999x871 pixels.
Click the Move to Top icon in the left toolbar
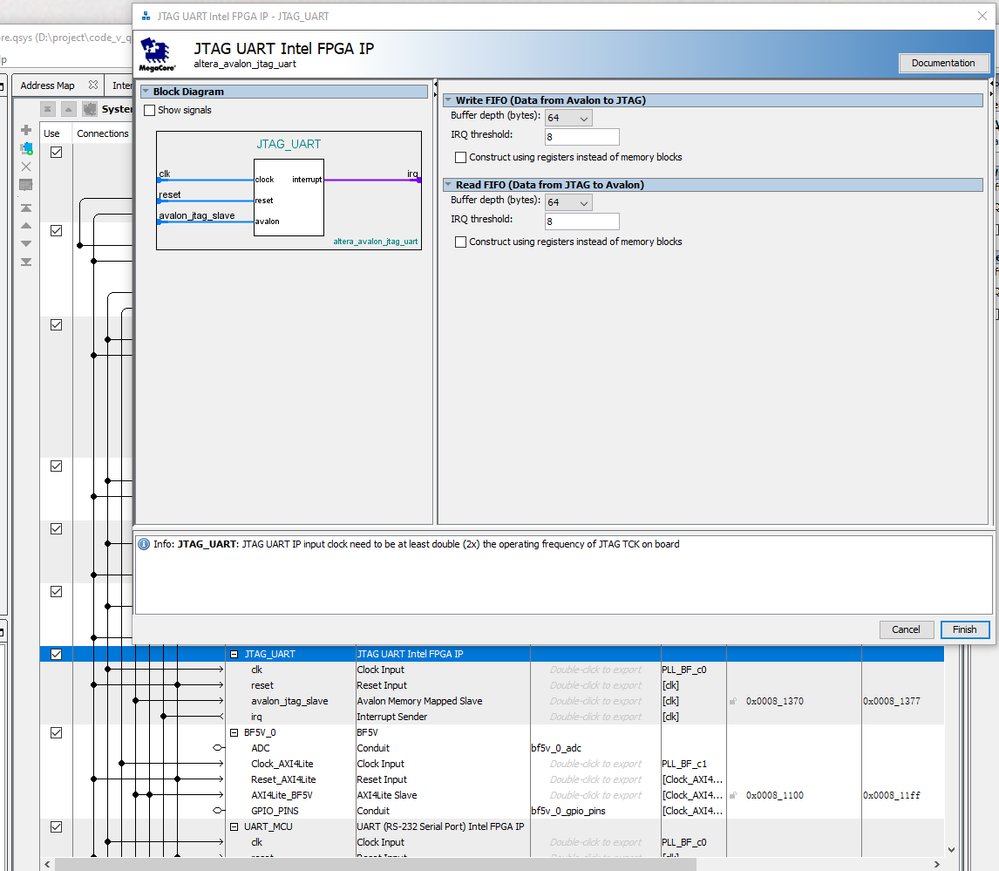[x=26, y=208]
